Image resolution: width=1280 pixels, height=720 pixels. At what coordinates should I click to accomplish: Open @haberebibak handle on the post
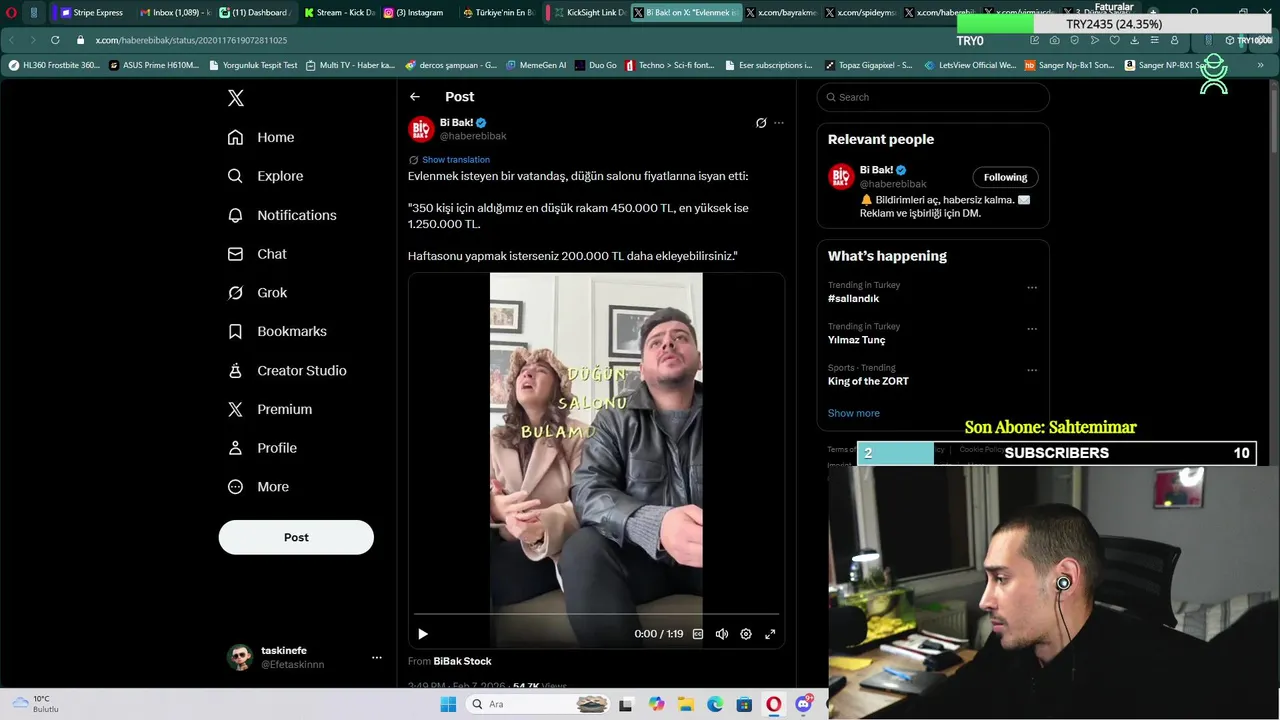(473, 136)
